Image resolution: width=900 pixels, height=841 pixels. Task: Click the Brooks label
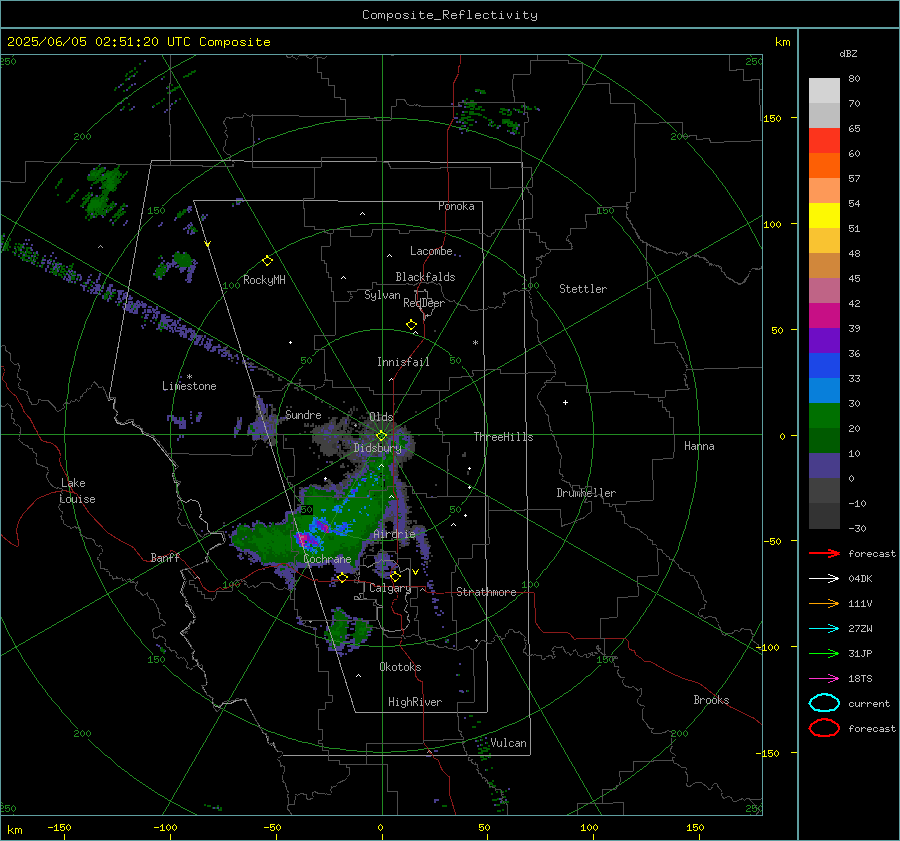[711, 700]
